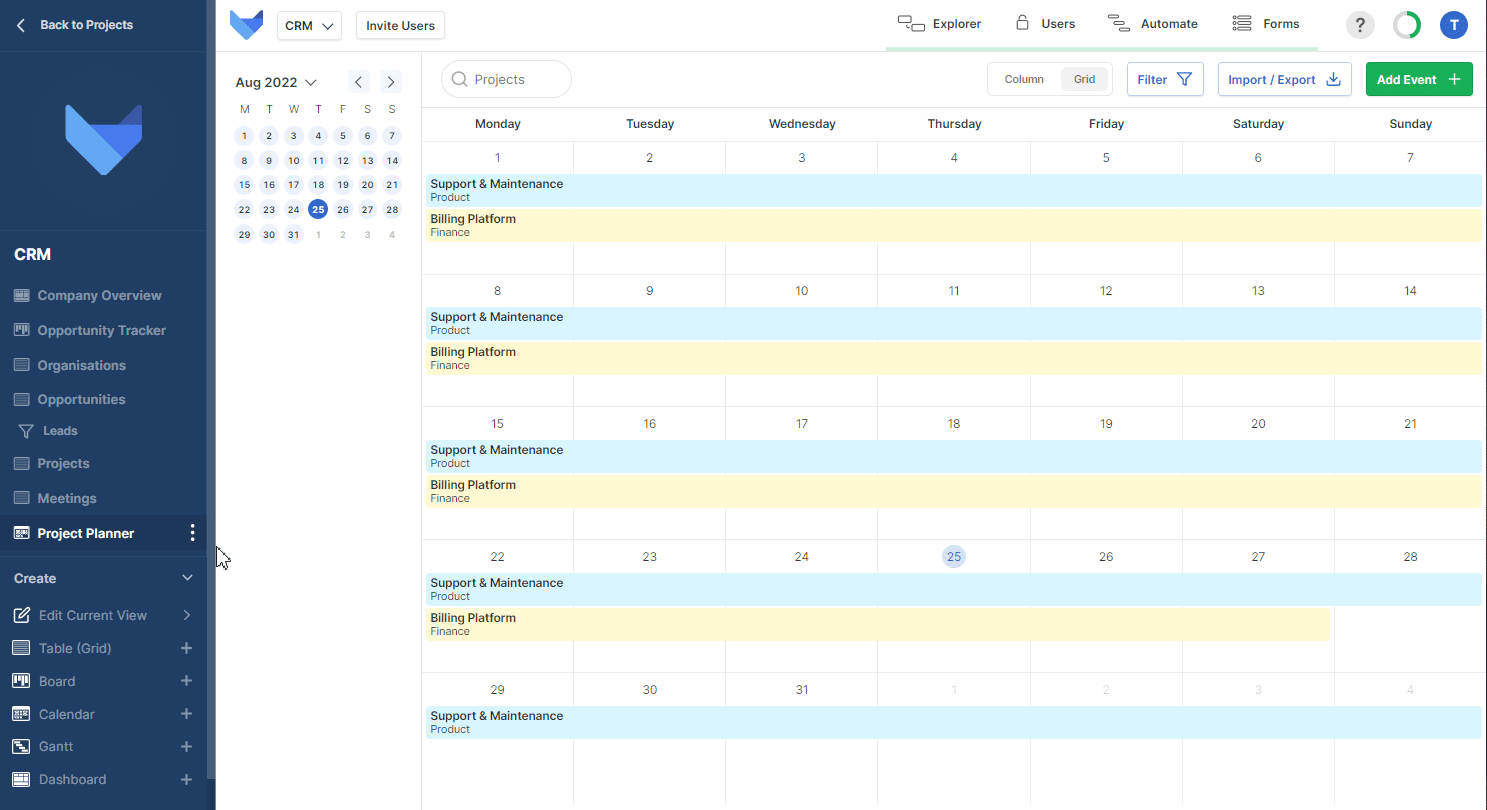Open the Automate tab
The width and height of the screenshot is (1487, 810).
1152,24
